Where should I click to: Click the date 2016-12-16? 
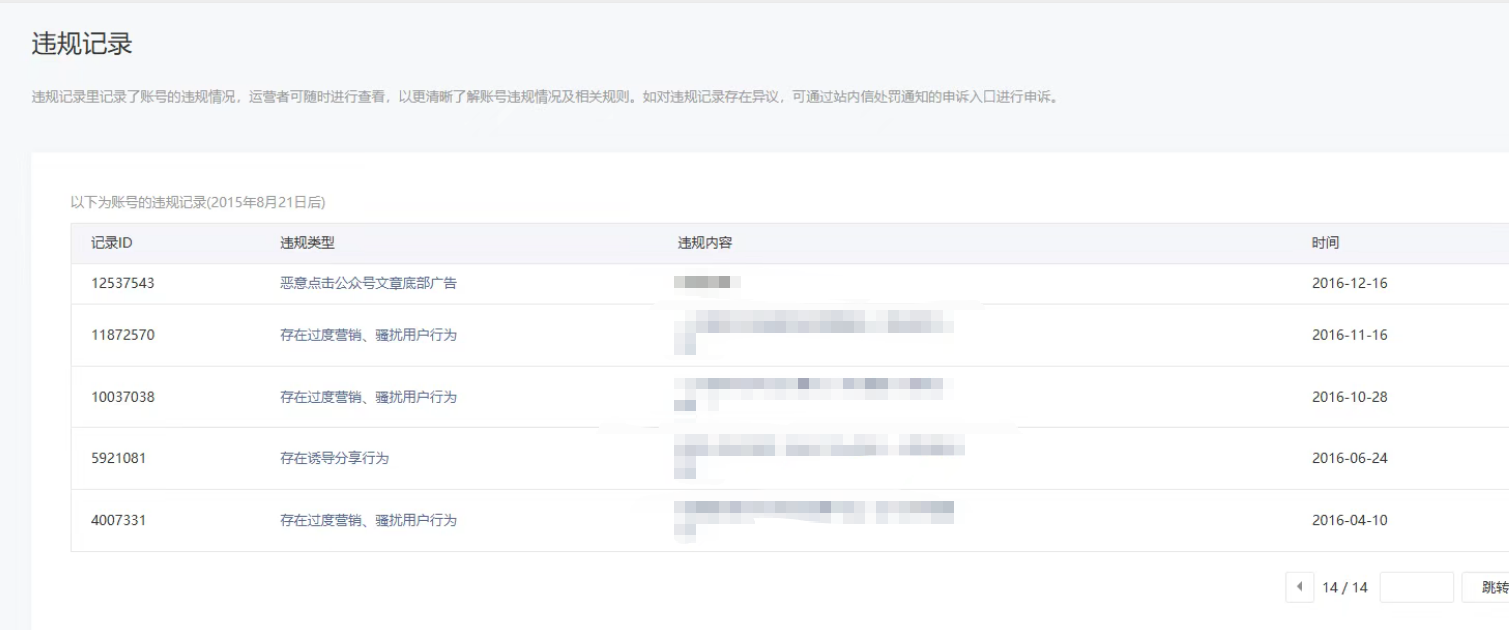pyautogui.click(x=1349, y=283)
